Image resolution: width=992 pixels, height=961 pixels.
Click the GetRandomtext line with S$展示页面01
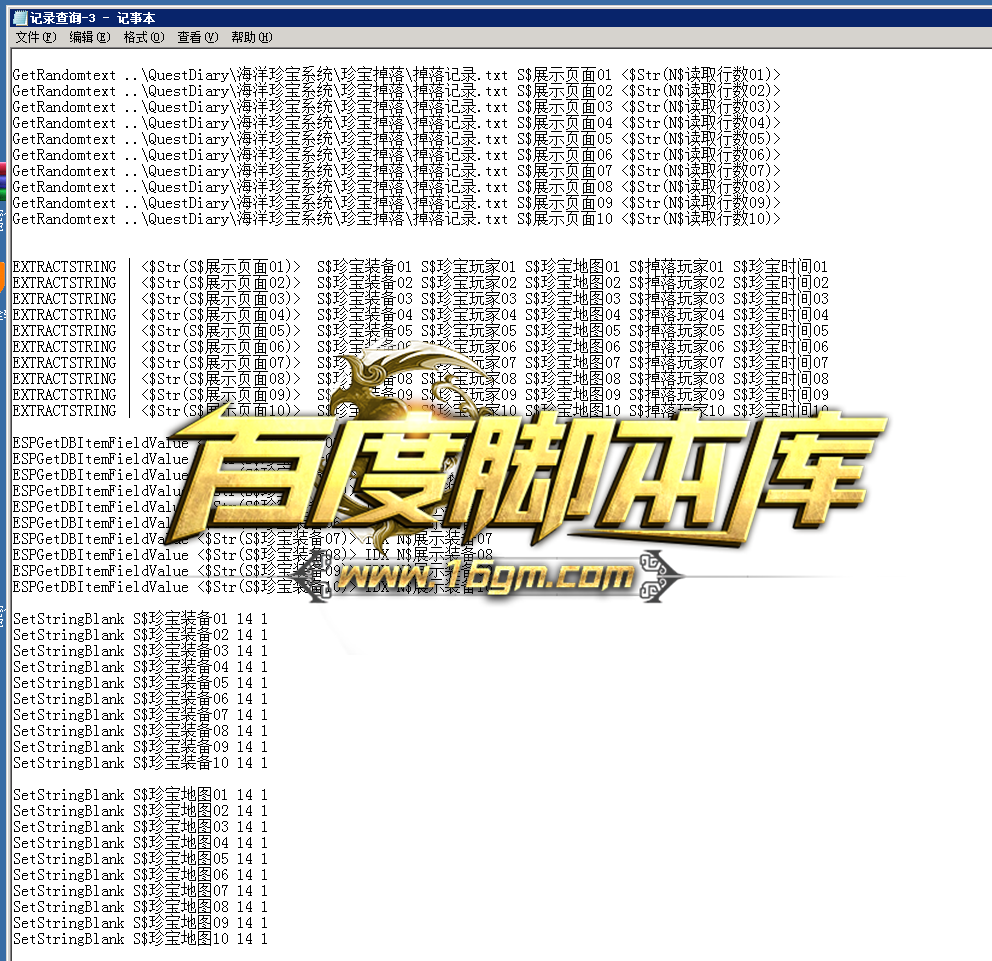click(x=397, y=75)
